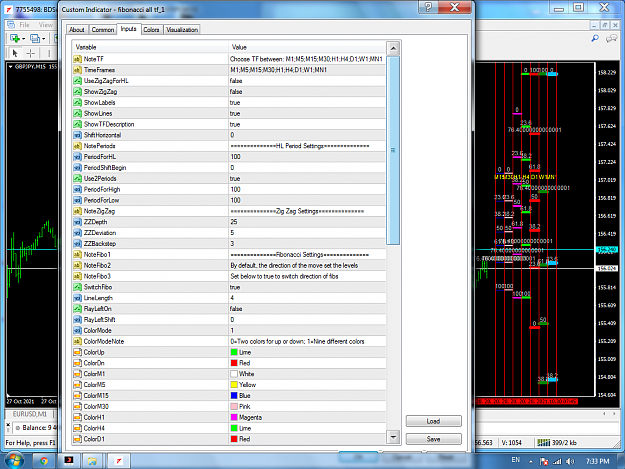Screen dimensions: 625x469
Task: Click the inputs list scrollbar thumb
Action: point(393,150)
